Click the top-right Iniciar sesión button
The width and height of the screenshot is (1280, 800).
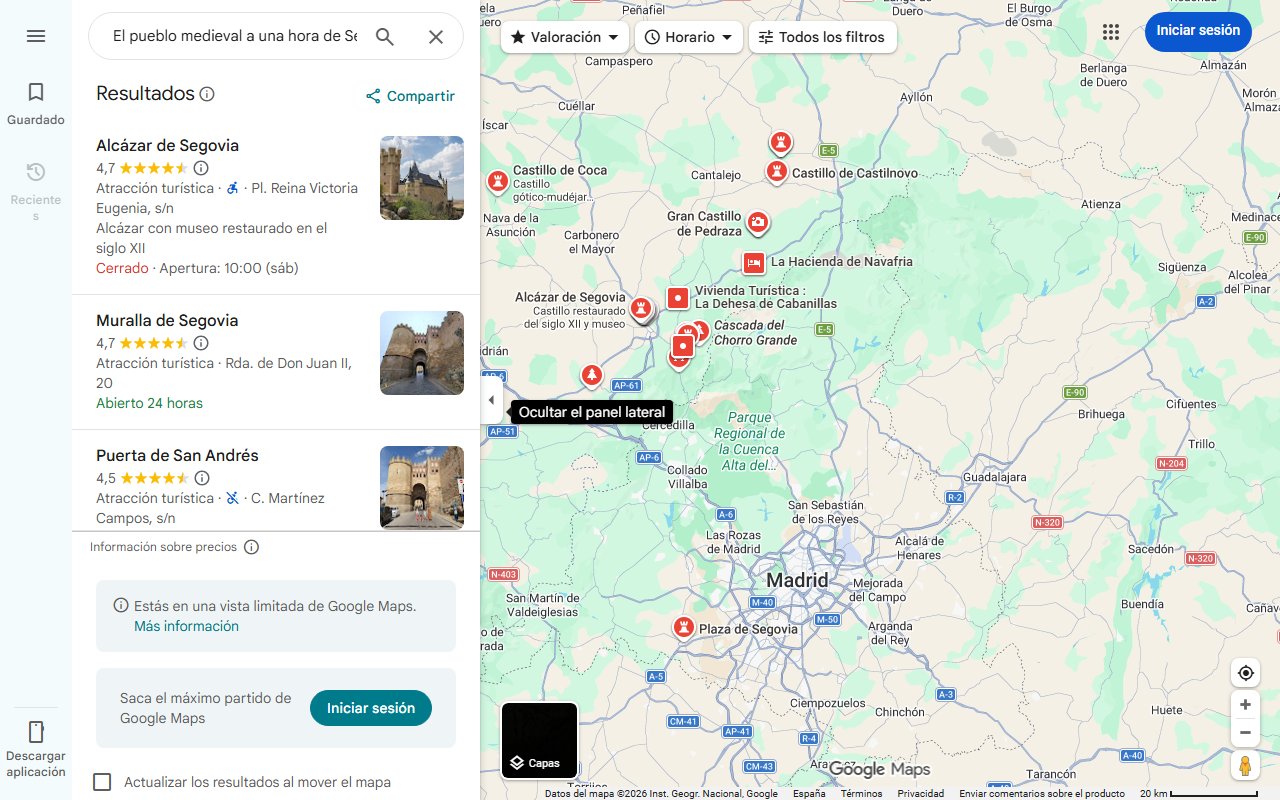point(1198,31)
